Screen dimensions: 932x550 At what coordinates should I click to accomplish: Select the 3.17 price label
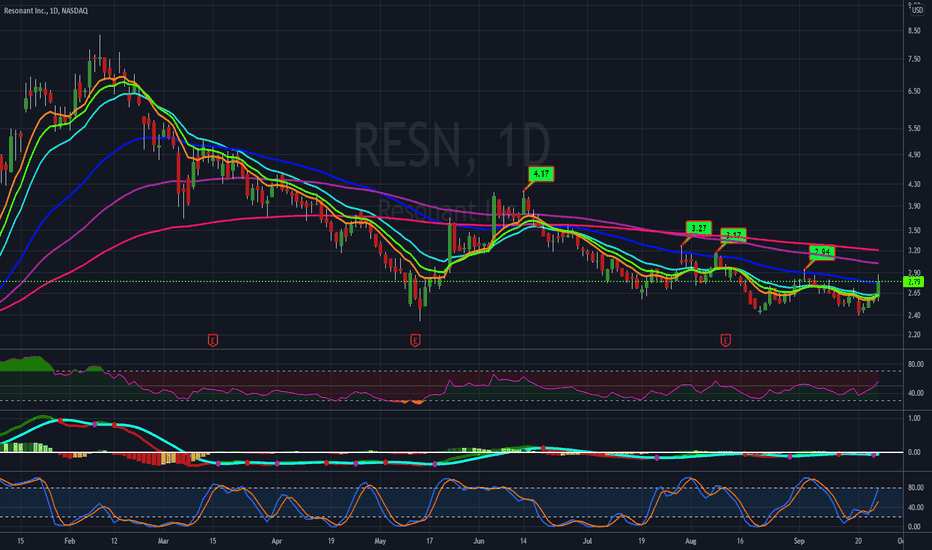(733, 235)
